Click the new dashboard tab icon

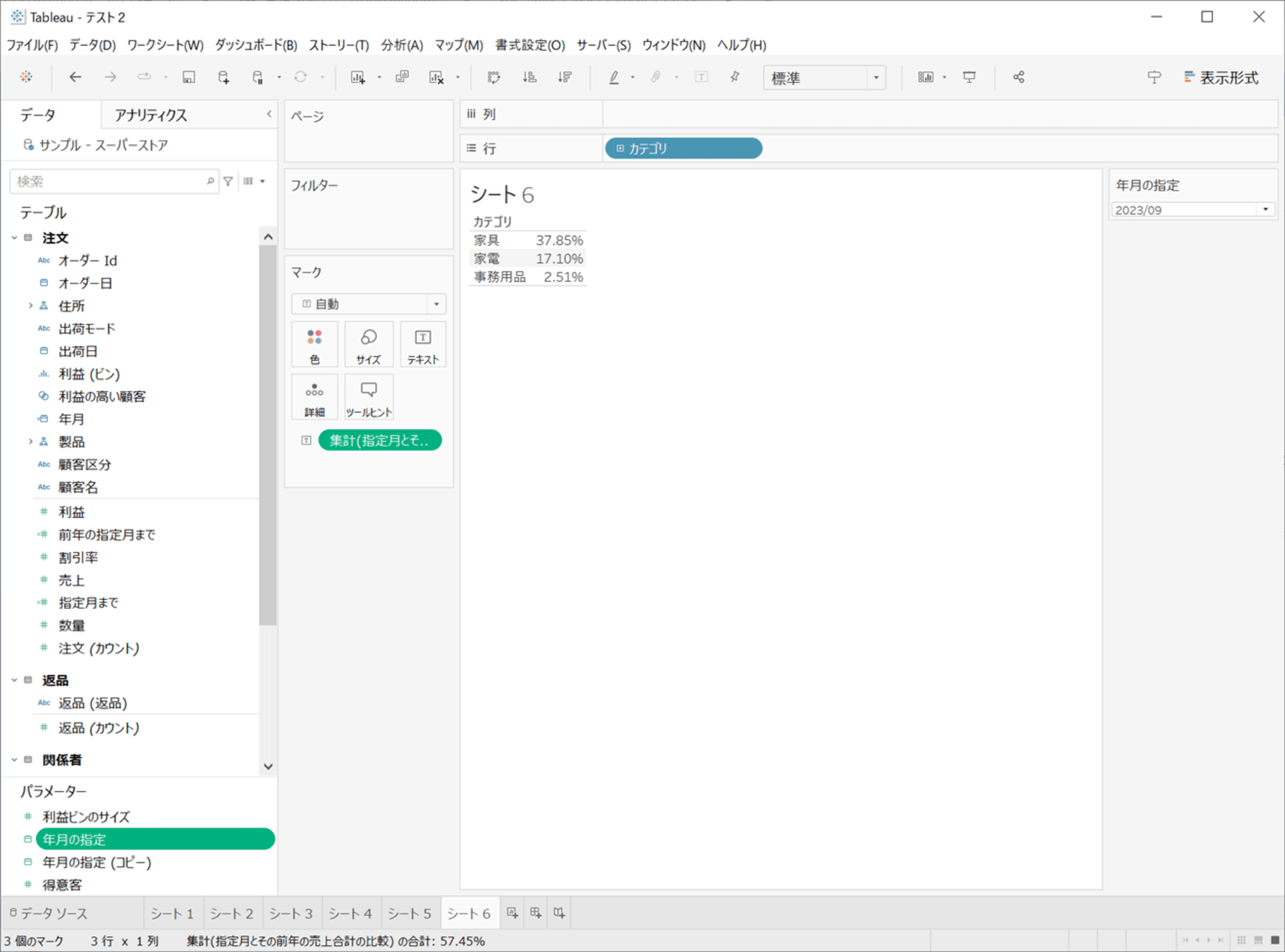point(536,913)
